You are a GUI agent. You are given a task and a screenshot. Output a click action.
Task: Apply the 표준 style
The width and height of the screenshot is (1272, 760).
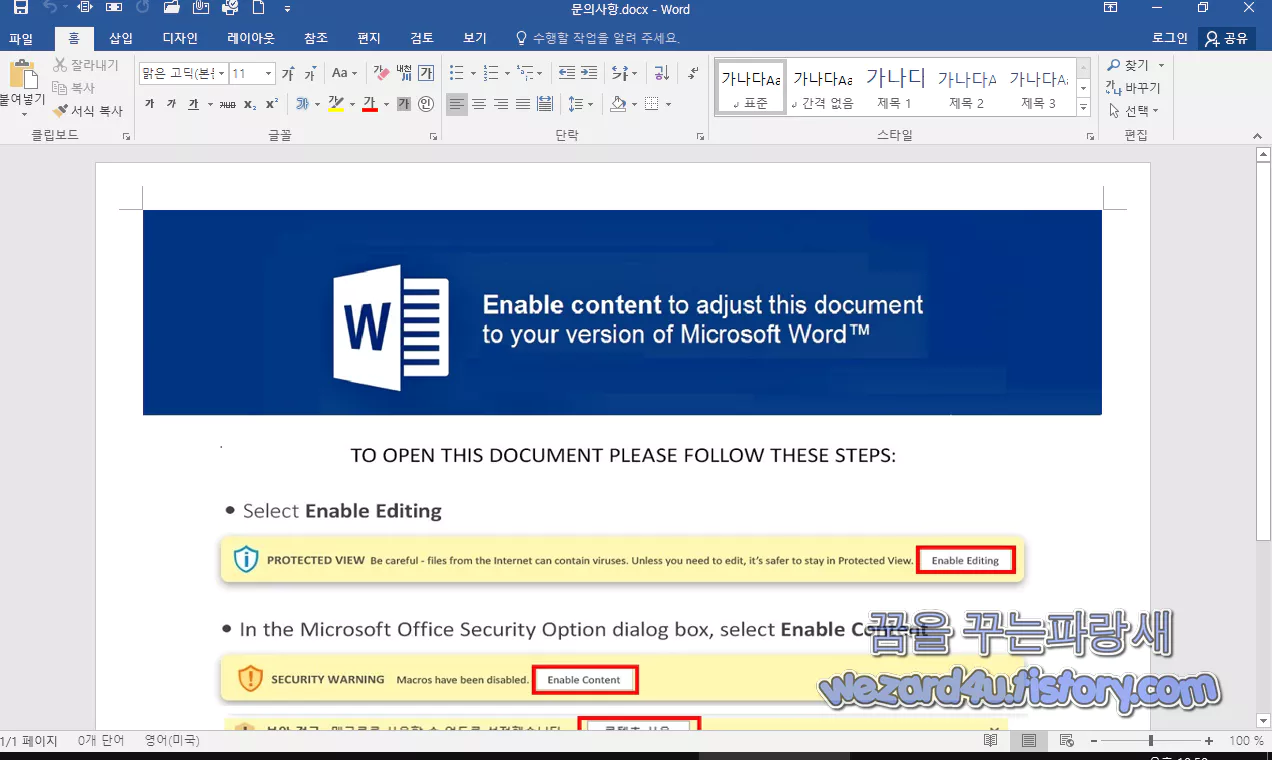click(x=750, y=87)
